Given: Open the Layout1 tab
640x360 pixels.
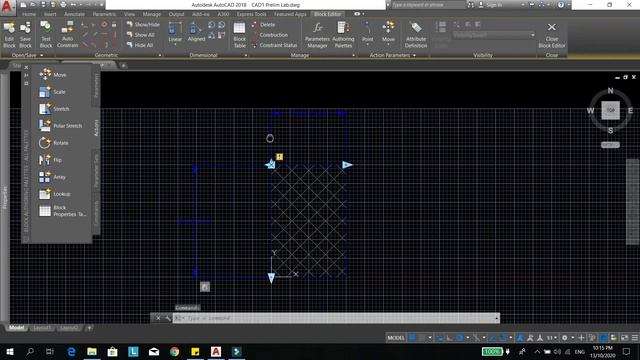Looking at the screenshot, I should 42,328.
